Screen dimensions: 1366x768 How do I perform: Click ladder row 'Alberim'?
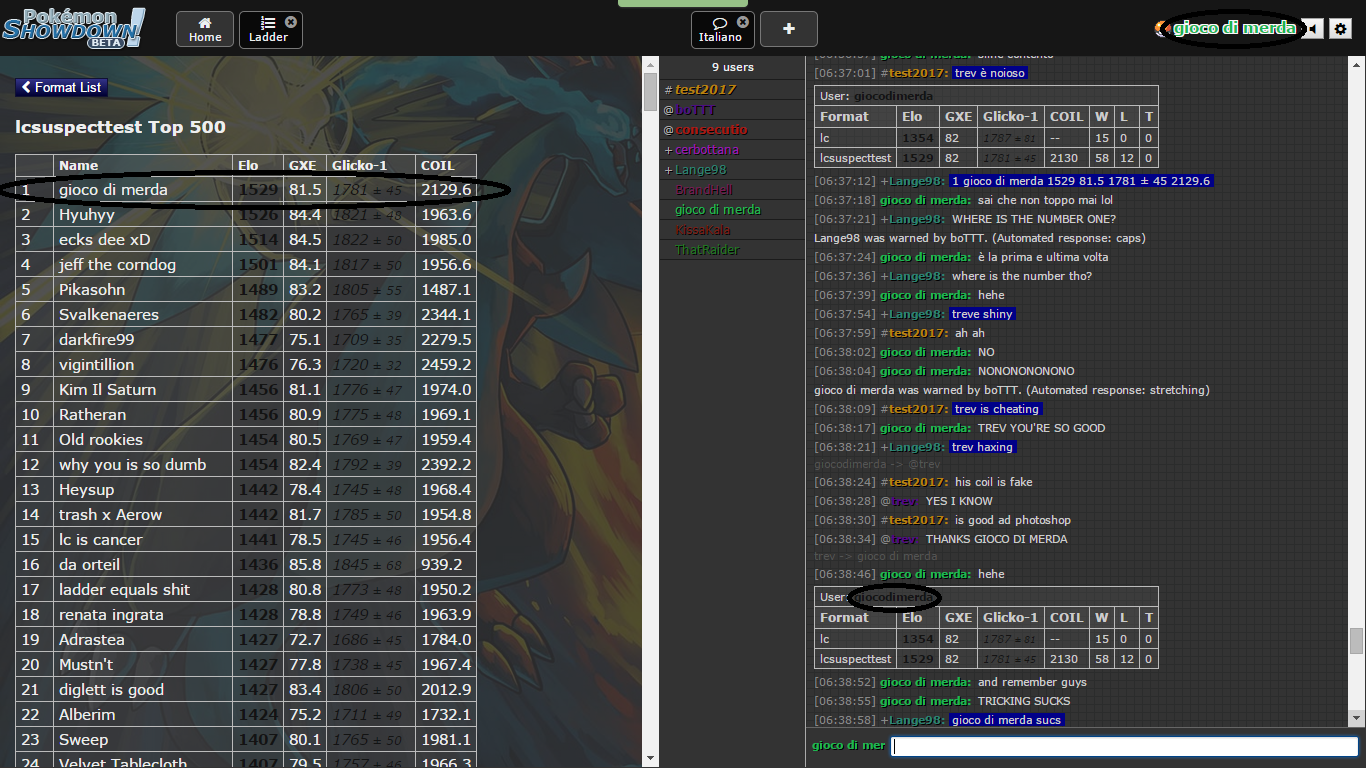pos(246,715)
